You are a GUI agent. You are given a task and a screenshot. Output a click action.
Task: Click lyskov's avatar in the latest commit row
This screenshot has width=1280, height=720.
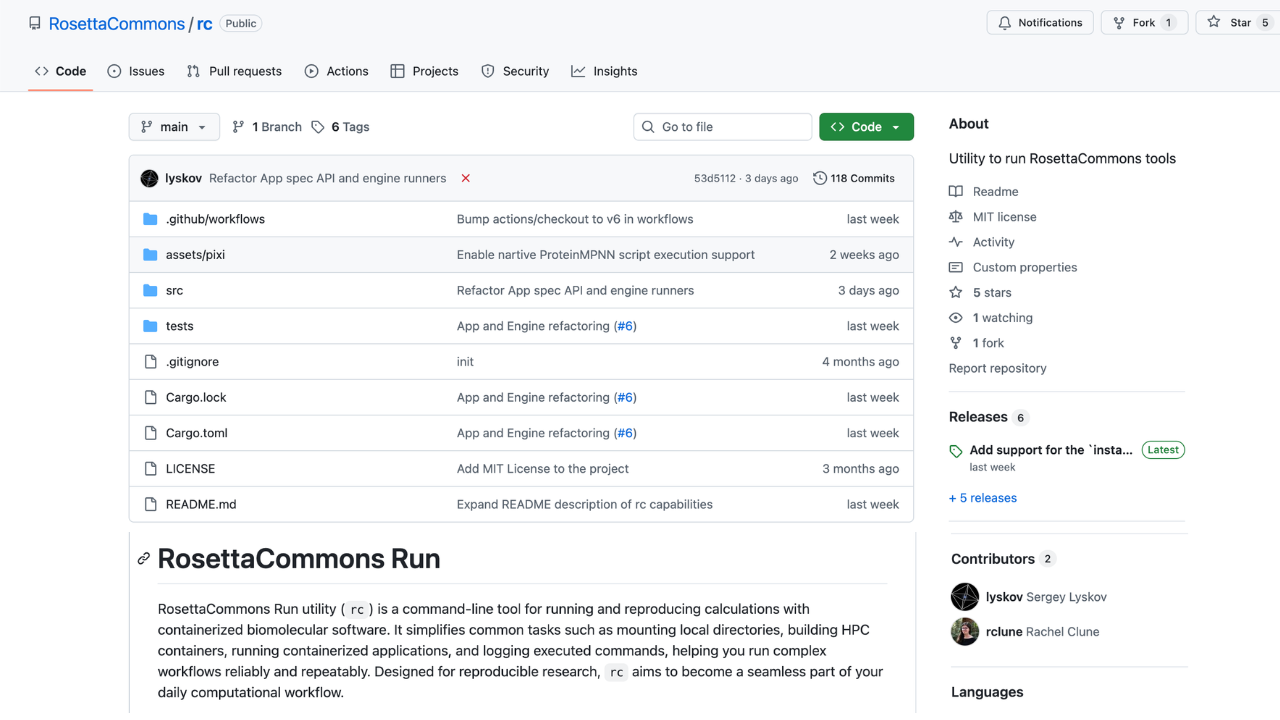[149, 178]
